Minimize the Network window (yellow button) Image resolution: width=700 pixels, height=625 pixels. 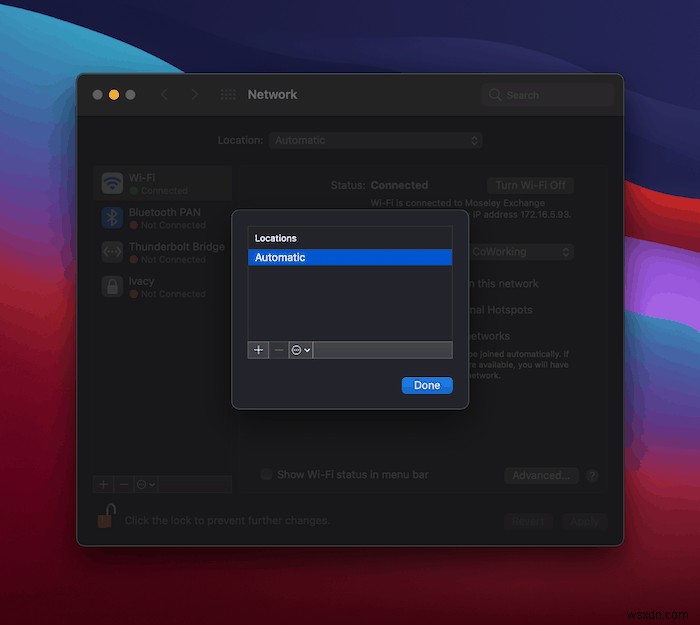pyautogui.click(x=114, y=95)
